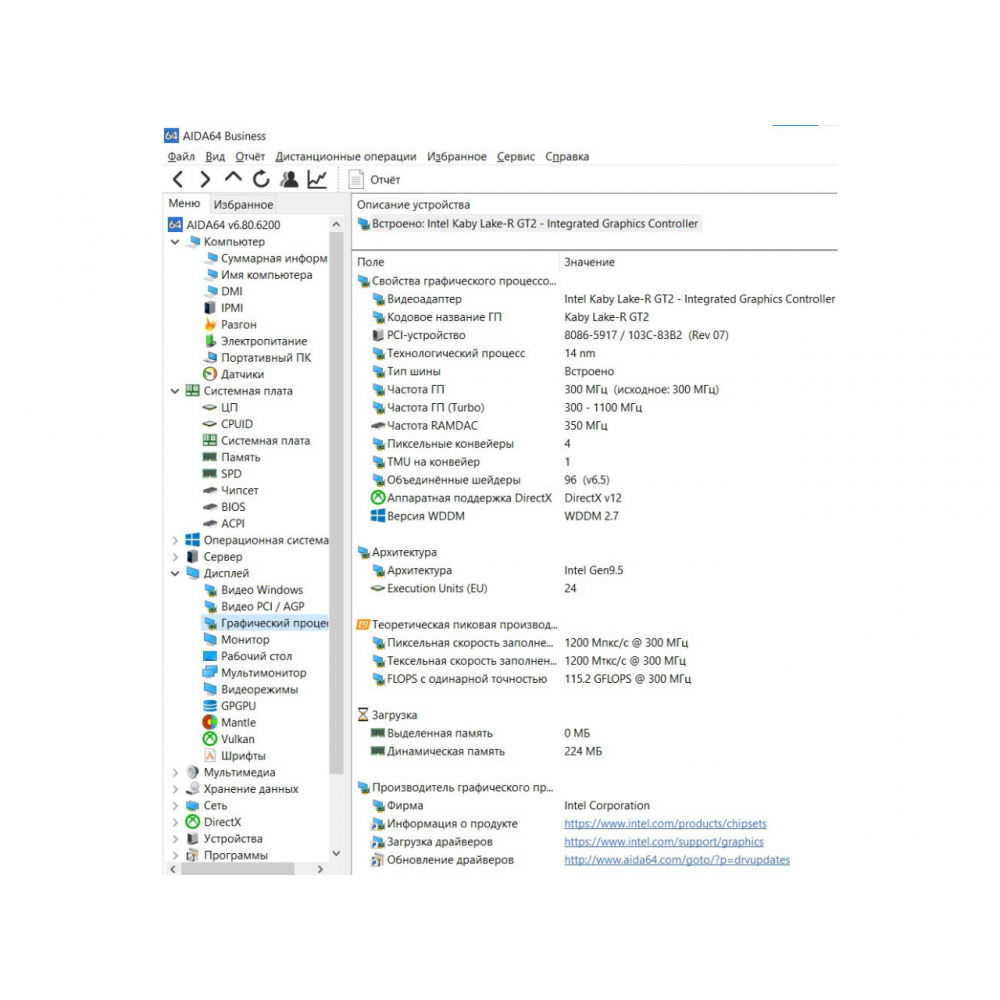Open the user management icon

click(x=290, y=179)
